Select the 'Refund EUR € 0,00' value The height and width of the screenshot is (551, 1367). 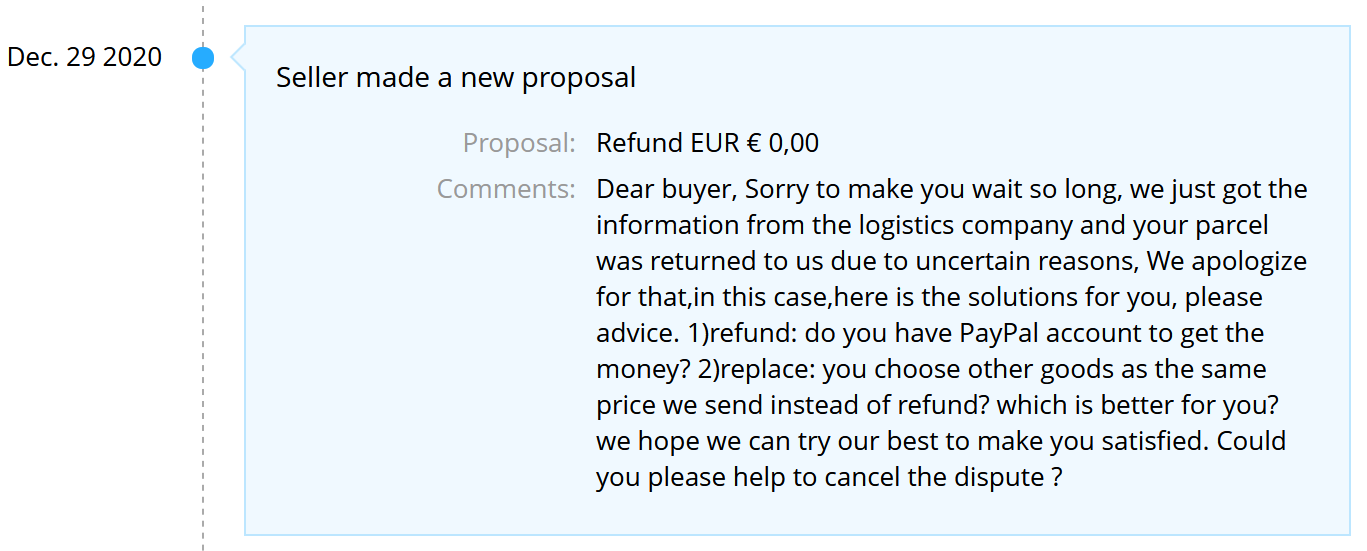point(707,143)
